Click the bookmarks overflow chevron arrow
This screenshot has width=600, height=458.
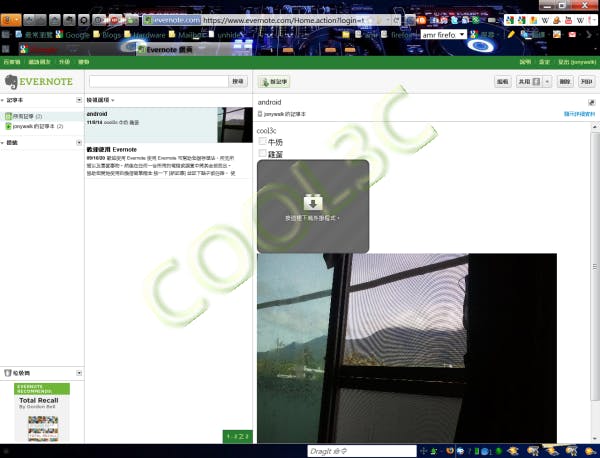click(589, 35)
